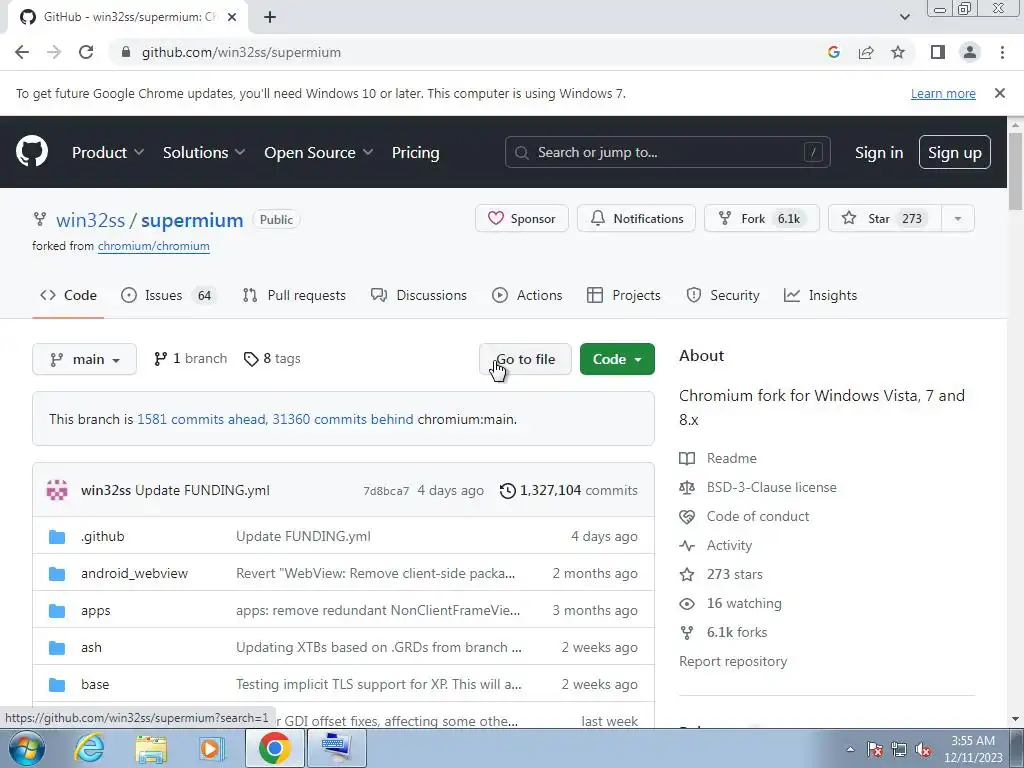Switch to the Pull requests tab
Image resolution: width=1024 pixels, height=768 pixels.
click(x=294, y=295)
